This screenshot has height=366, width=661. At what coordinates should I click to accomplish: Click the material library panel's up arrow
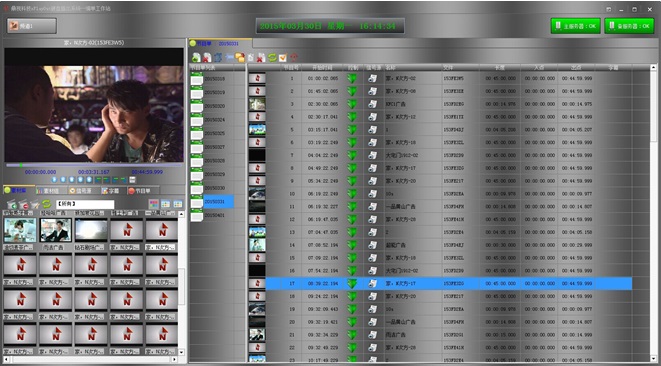point(181,214)
